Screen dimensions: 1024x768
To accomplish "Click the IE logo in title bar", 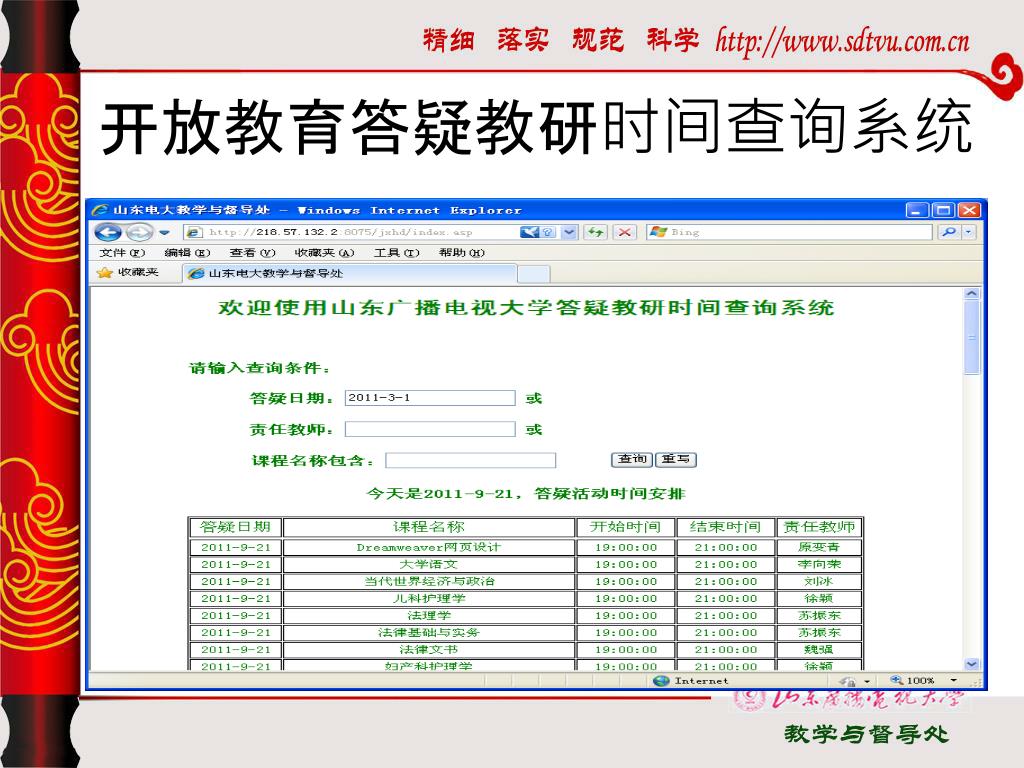I will 100,210.
